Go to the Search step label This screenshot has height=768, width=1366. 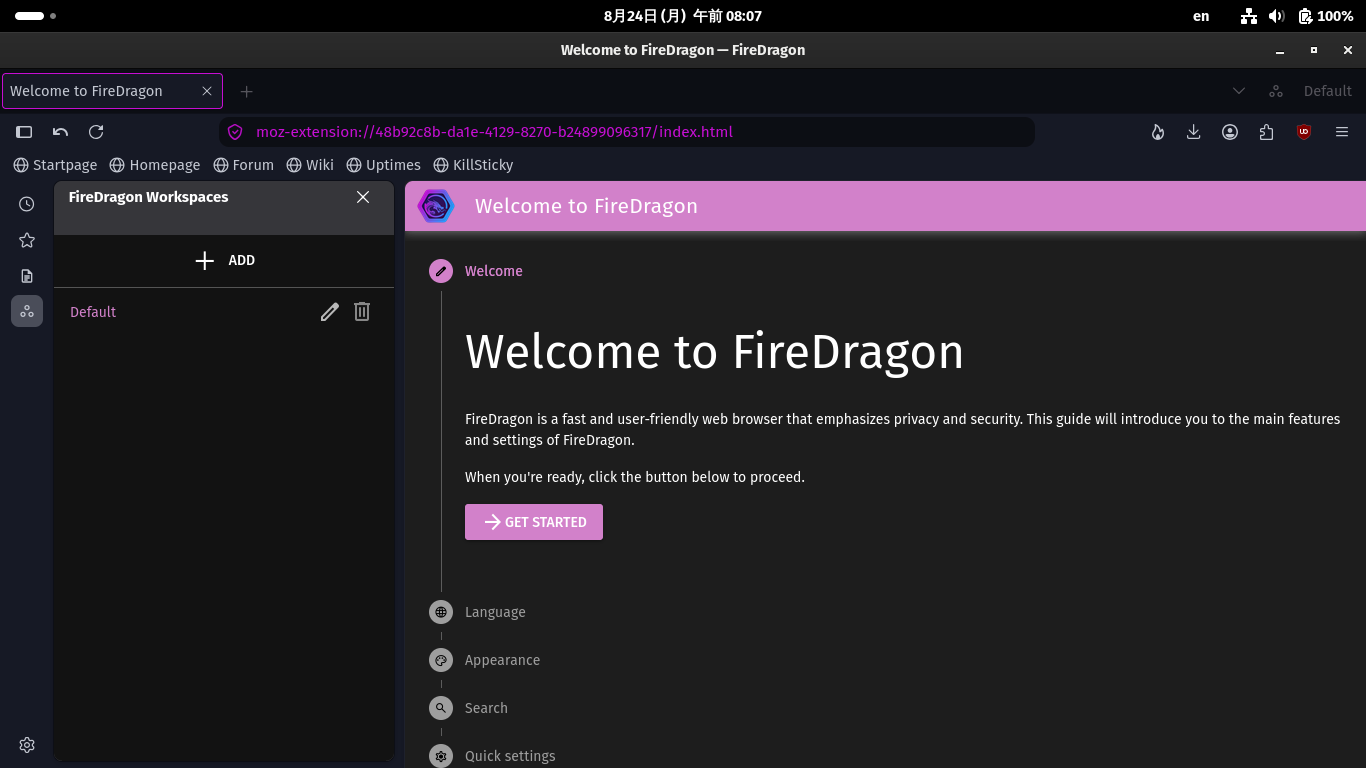point(486,708)
